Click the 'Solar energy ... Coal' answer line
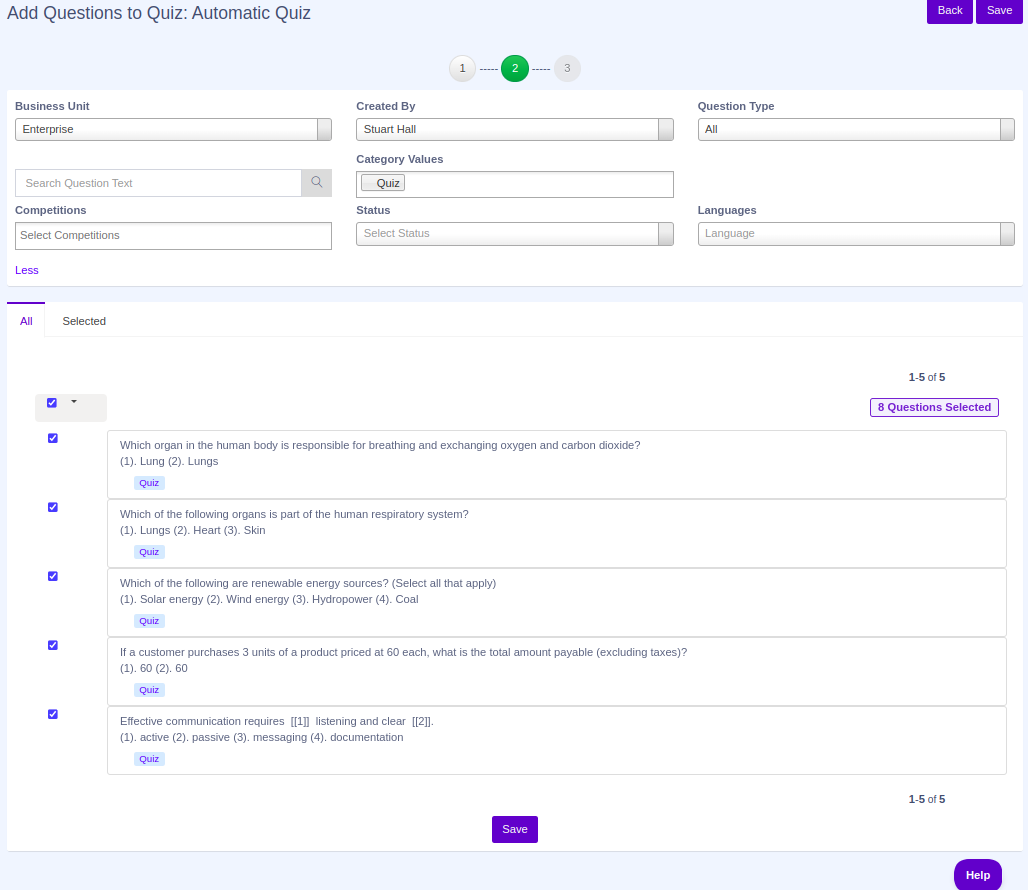This screenshot has height=890, width=1028. tap(269, 599)
